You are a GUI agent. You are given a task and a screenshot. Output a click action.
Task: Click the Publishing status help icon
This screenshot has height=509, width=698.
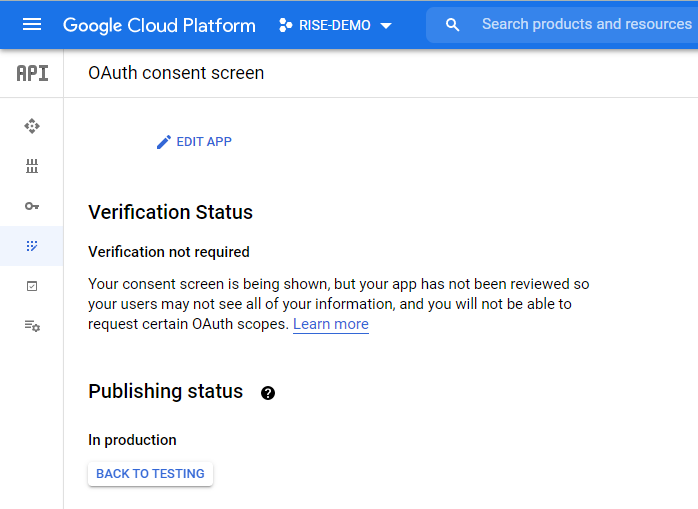pyautogui.click(x=268, y=393)
